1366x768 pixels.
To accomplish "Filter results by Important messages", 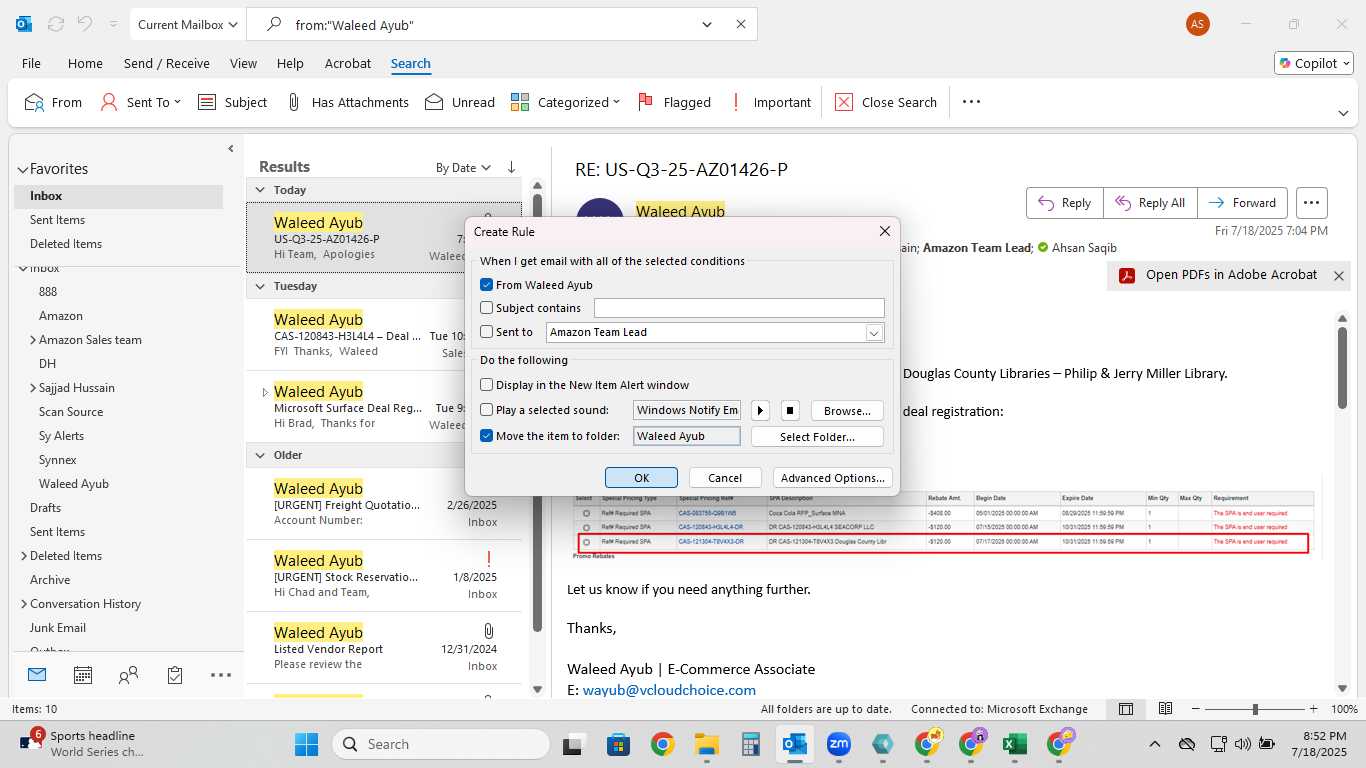I will coord(769,102).
